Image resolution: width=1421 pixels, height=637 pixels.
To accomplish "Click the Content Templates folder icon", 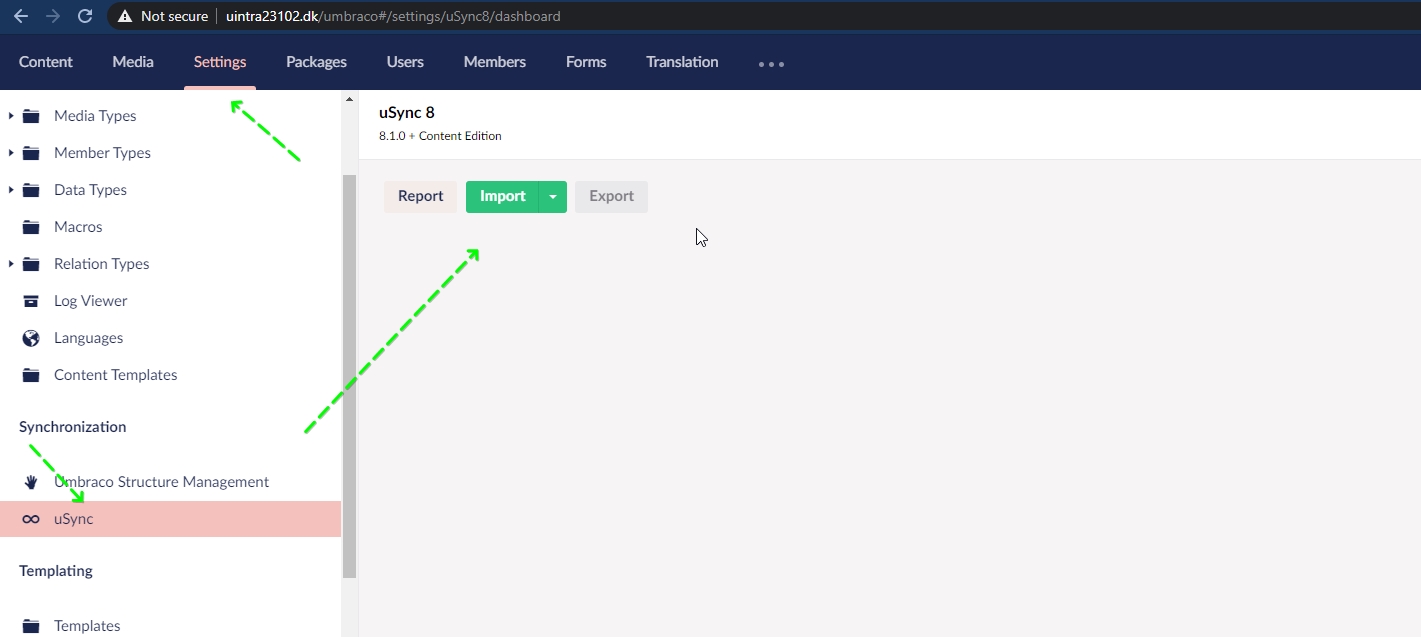I will click(31, 375).
